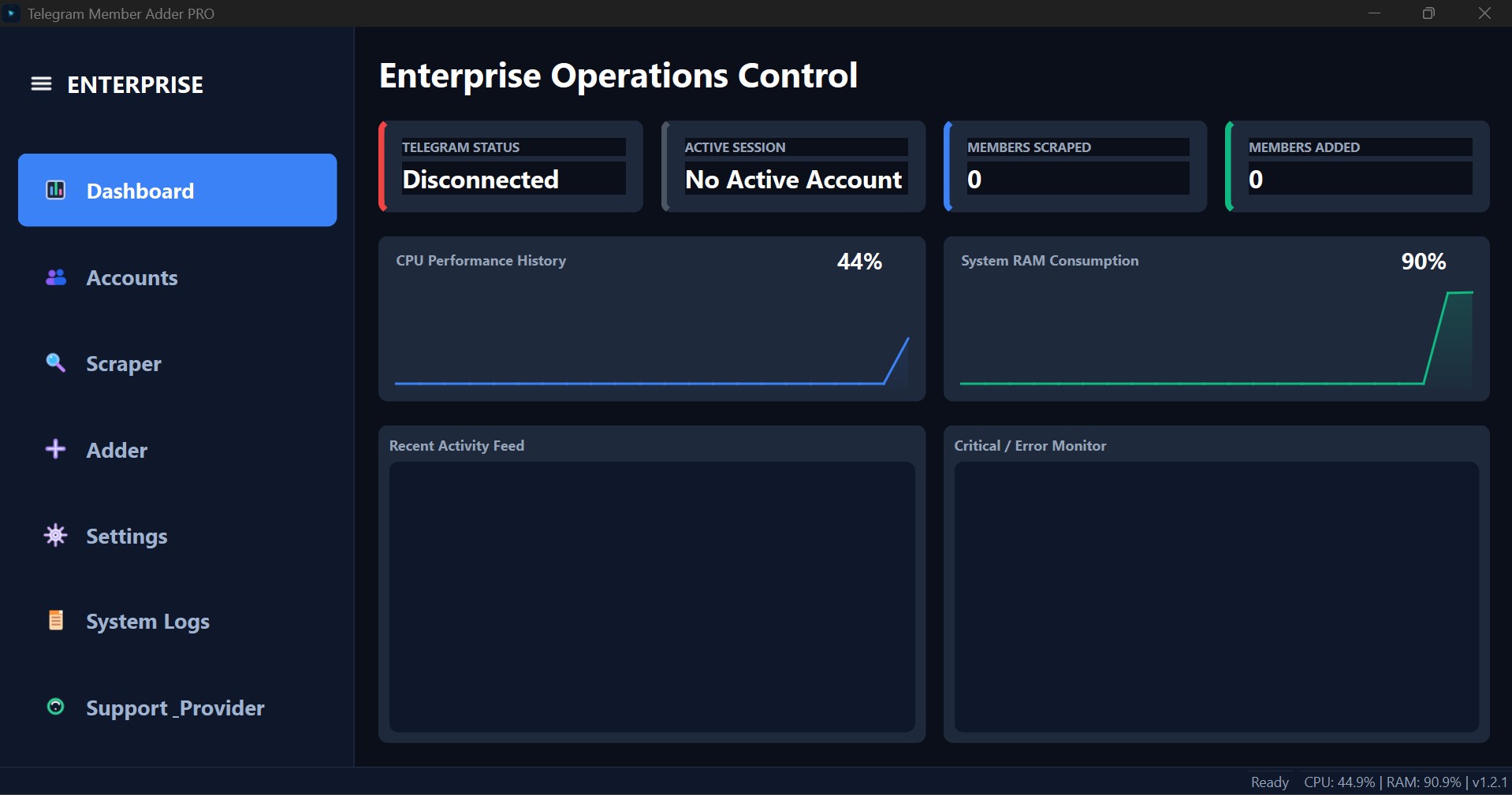Click the System Logs document icon
This screenshot has width=1512, height=795.
point(56,620)
